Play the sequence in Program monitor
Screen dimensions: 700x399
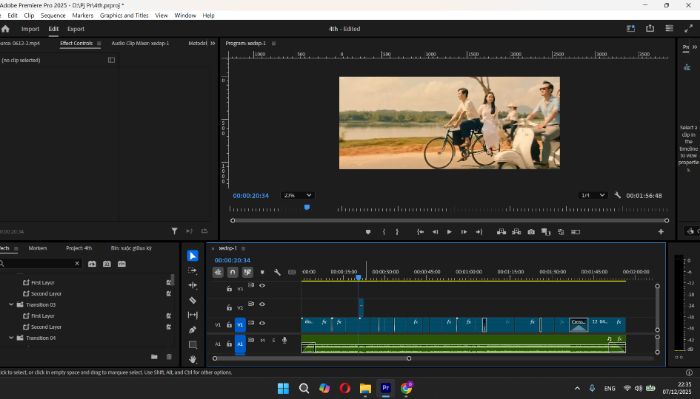[x=449, y=232]
